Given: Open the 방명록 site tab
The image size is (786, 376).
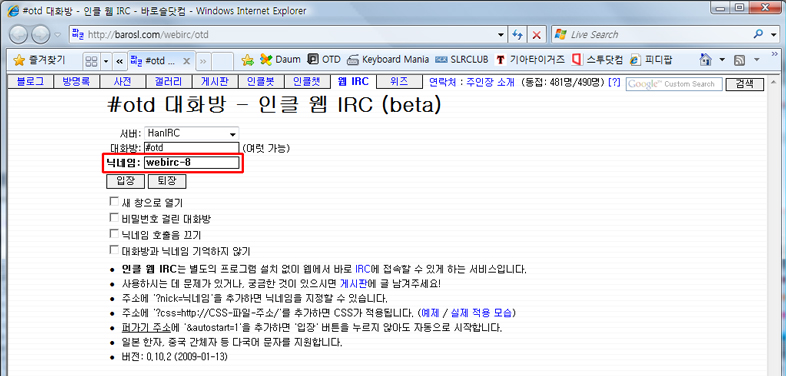Looking at the screenshot, I should pyautogui.click(x=77, y=82).
